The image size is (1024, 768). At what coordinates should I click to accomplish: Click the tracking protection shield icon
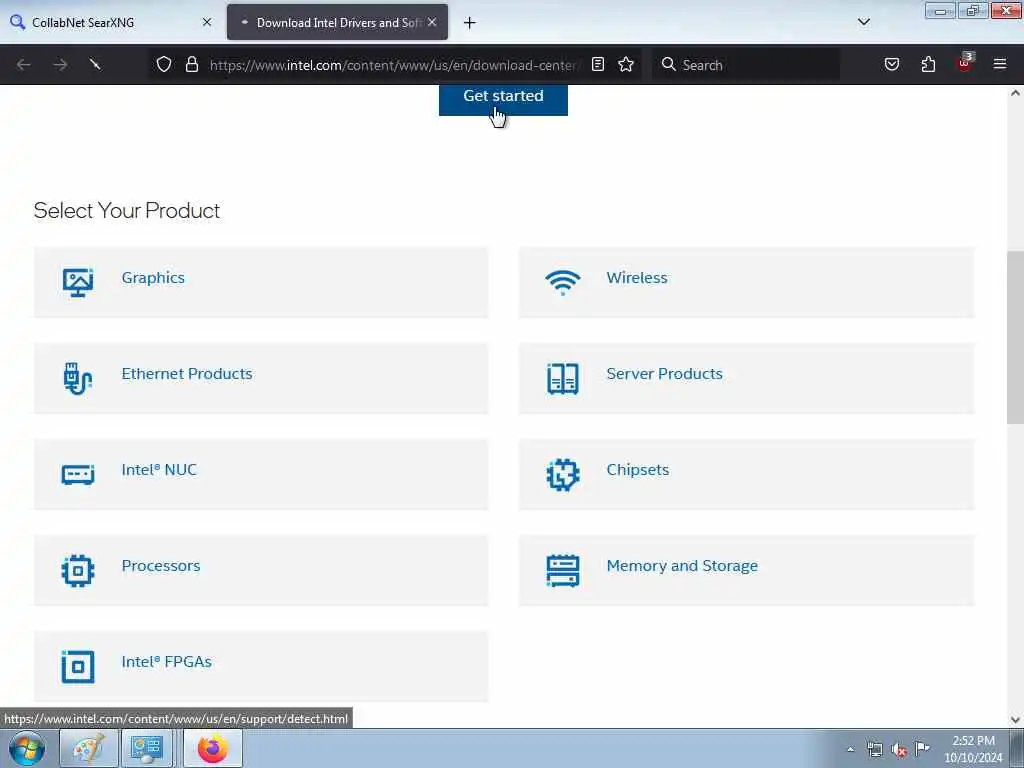[164, 64]
